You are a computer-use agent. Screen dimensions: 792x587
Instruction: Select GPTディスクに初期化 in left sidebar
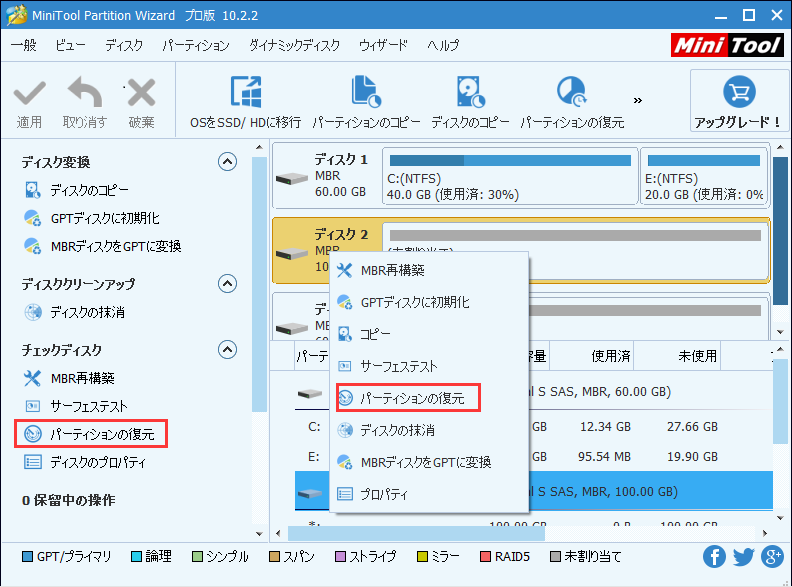[x=91, y=218]
